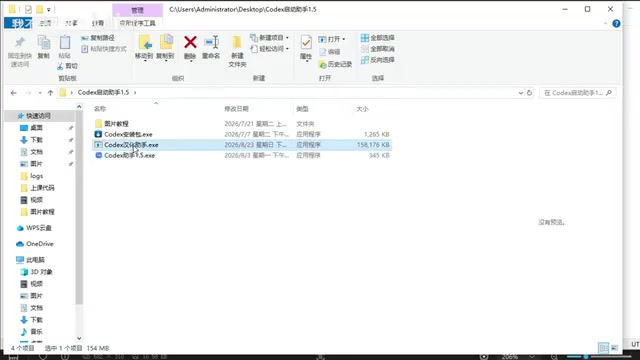The width and height of the screenshot is (640, 360).
Task: Click the Properties checkmark icon in title bar
Action: (x=28, y=9)
